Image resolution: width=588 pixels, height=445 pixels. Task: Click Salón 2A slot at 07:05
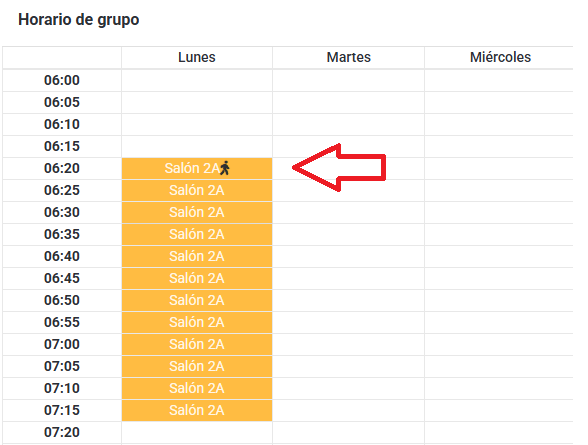click(197, 366)
